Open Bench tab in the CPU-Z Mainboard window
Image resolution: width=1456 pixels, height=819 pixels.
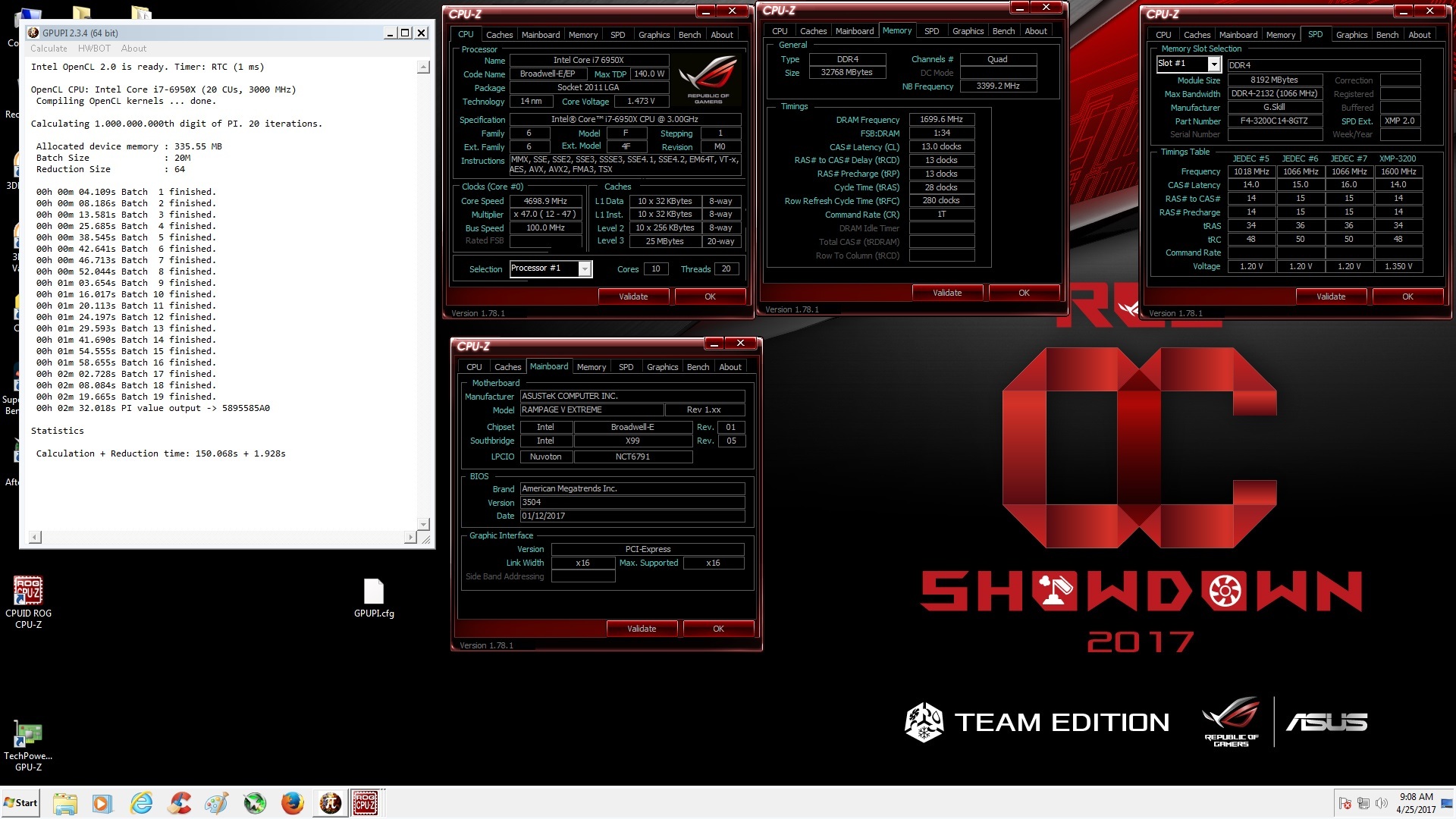click(698, 367)
